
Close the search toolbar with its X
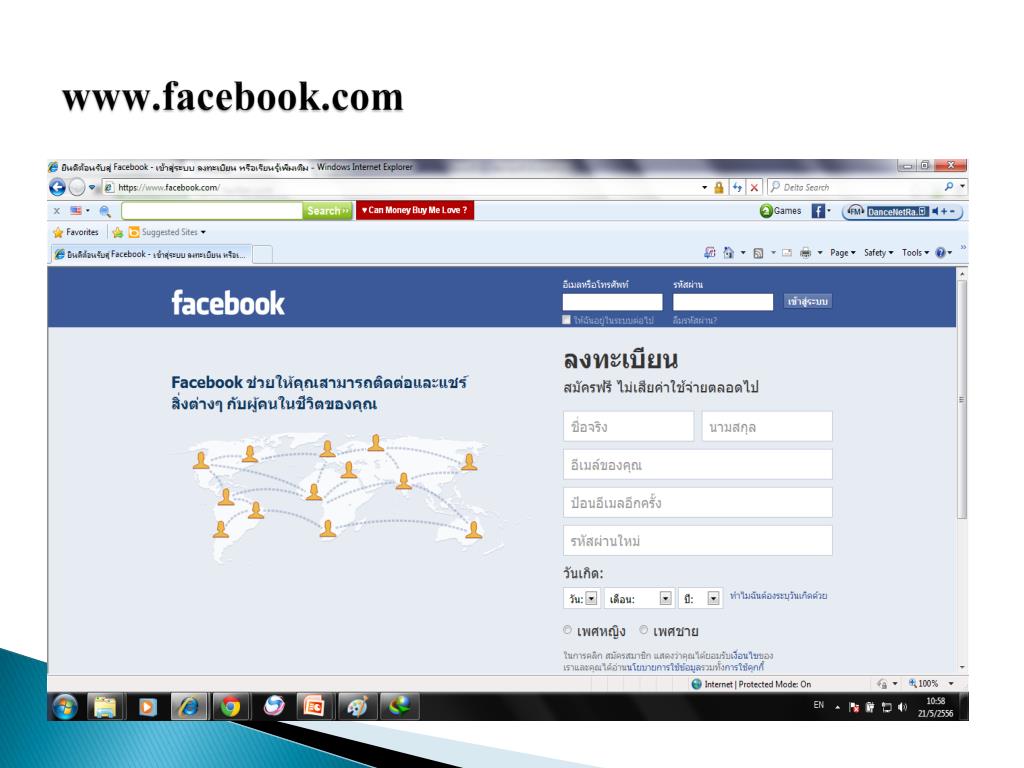click(57, 211)
